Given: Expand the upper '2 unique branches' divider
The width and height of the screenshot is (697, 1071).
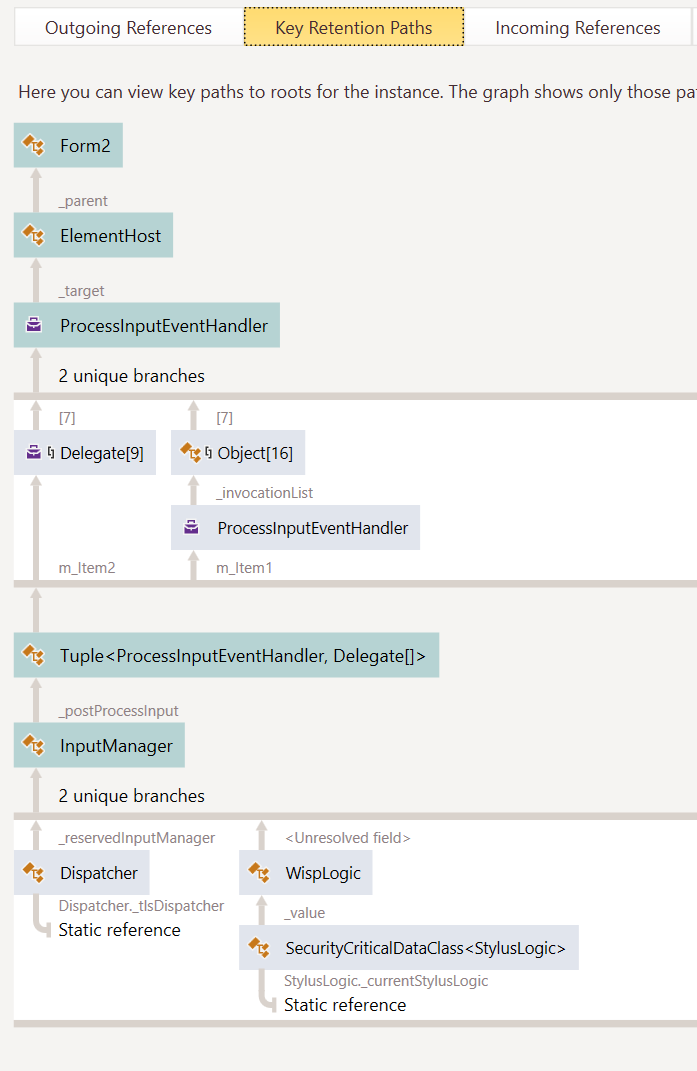Looking at the screenshot, I should (x=131, y=376).
